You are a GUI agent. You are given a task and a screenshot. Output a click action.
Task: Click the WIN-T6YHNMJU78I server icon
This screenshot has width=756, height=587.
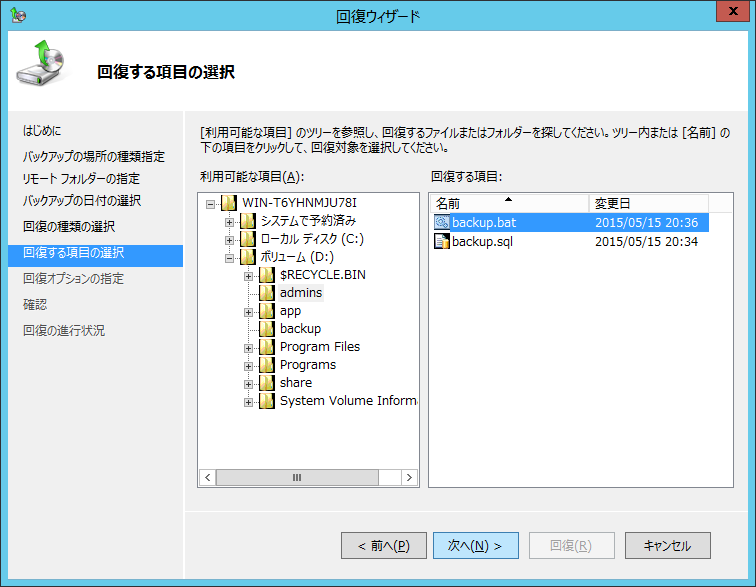[x=229, y=203]
